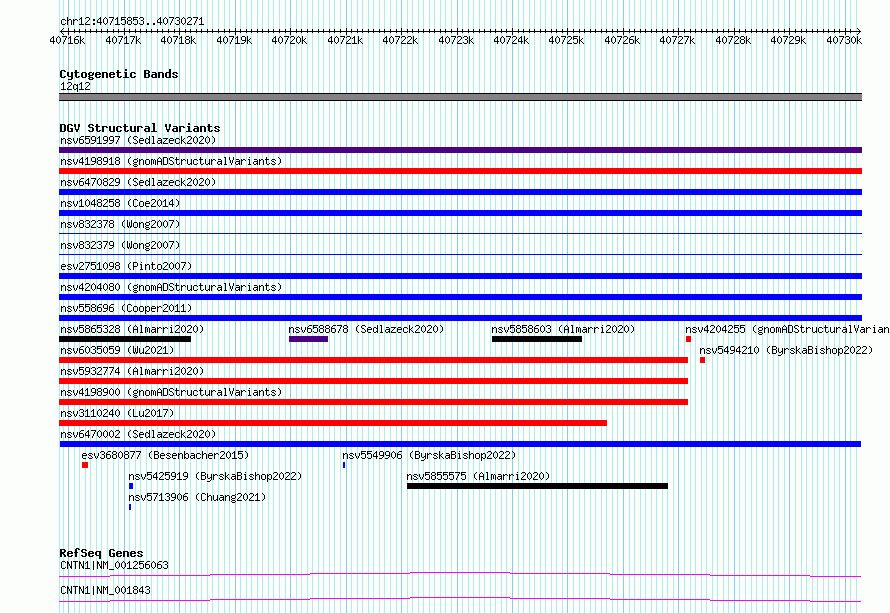Image resolution: width=890 pixels, height=613 pixels.
Task: Click the 40720k ruler position
Action: point(289,40)
